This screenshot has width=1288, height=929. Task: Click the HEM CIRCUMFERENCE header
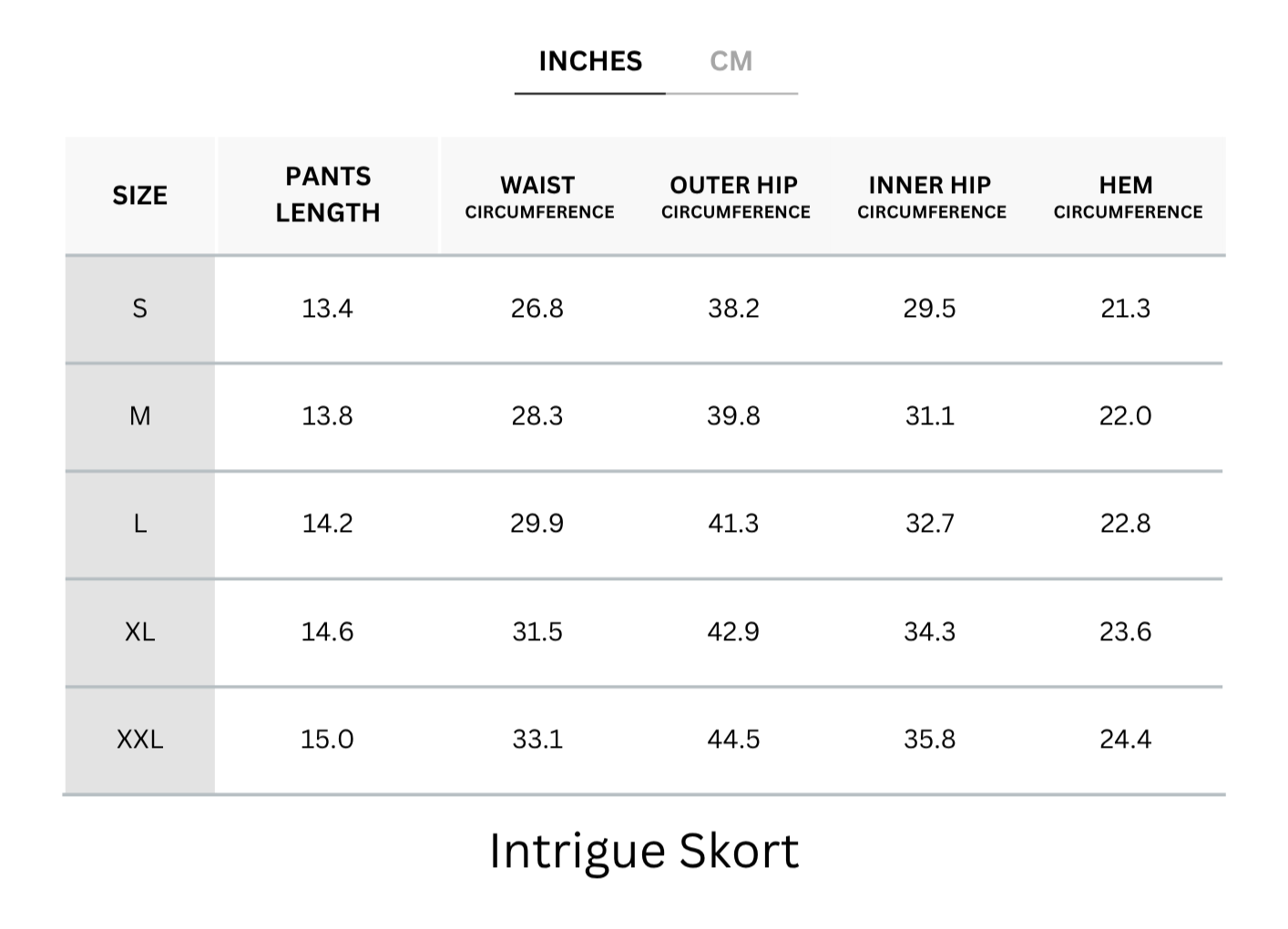click(1128, 197)
